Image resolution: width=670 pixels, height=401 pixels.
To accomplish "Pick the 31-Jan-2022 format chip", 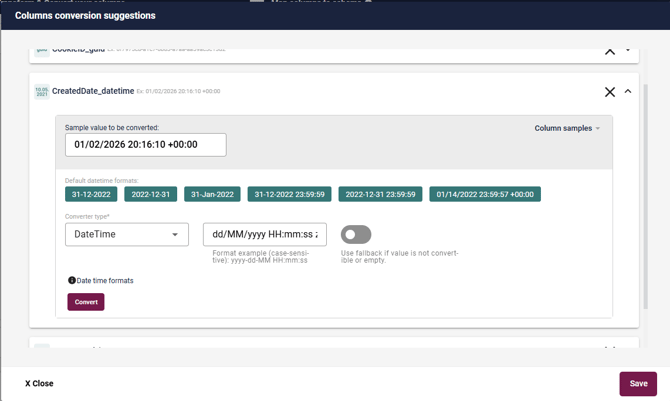I will coord(212,195).
